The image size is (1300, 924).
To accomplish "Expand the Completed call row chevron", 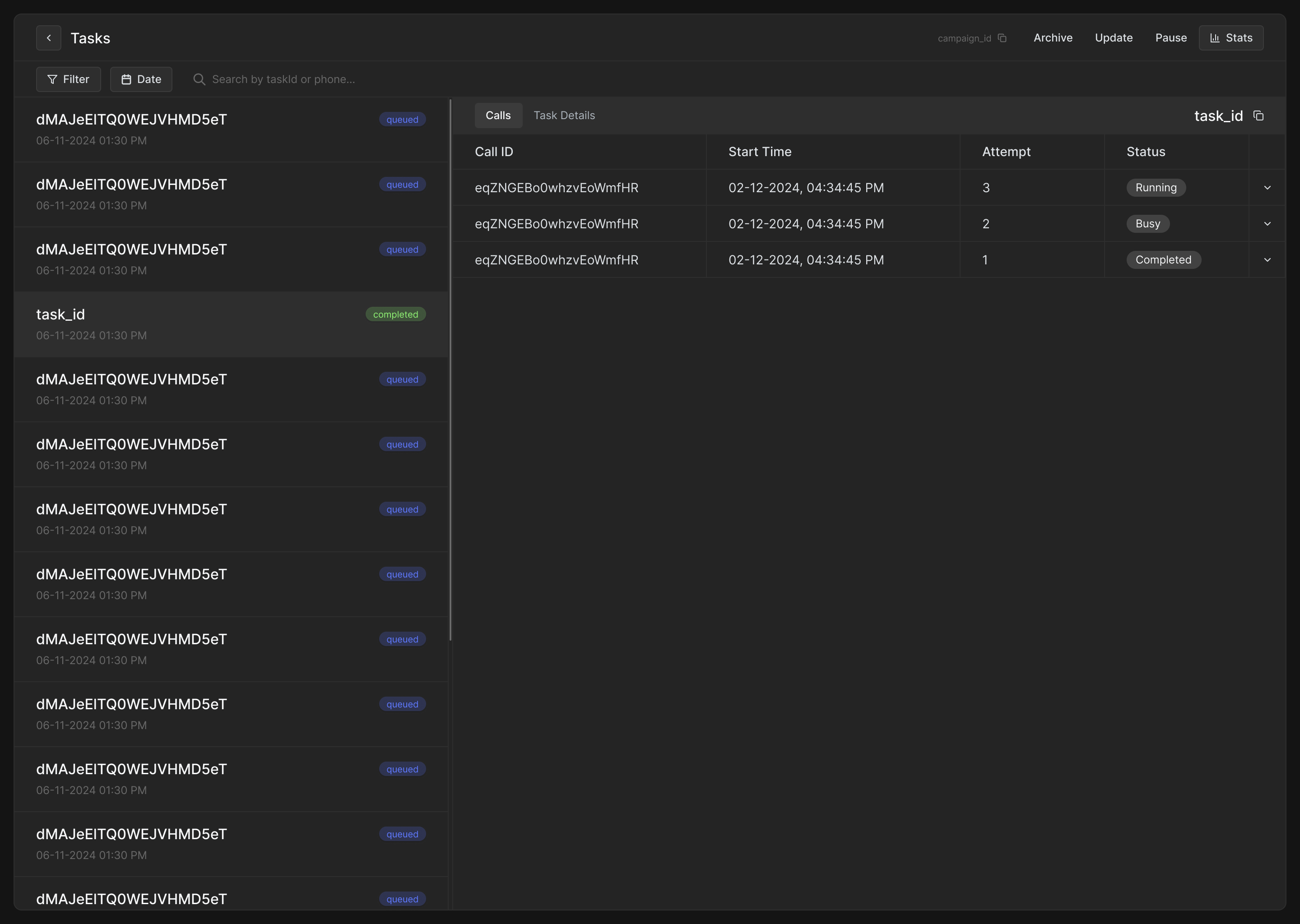I will coord(1267,260).
